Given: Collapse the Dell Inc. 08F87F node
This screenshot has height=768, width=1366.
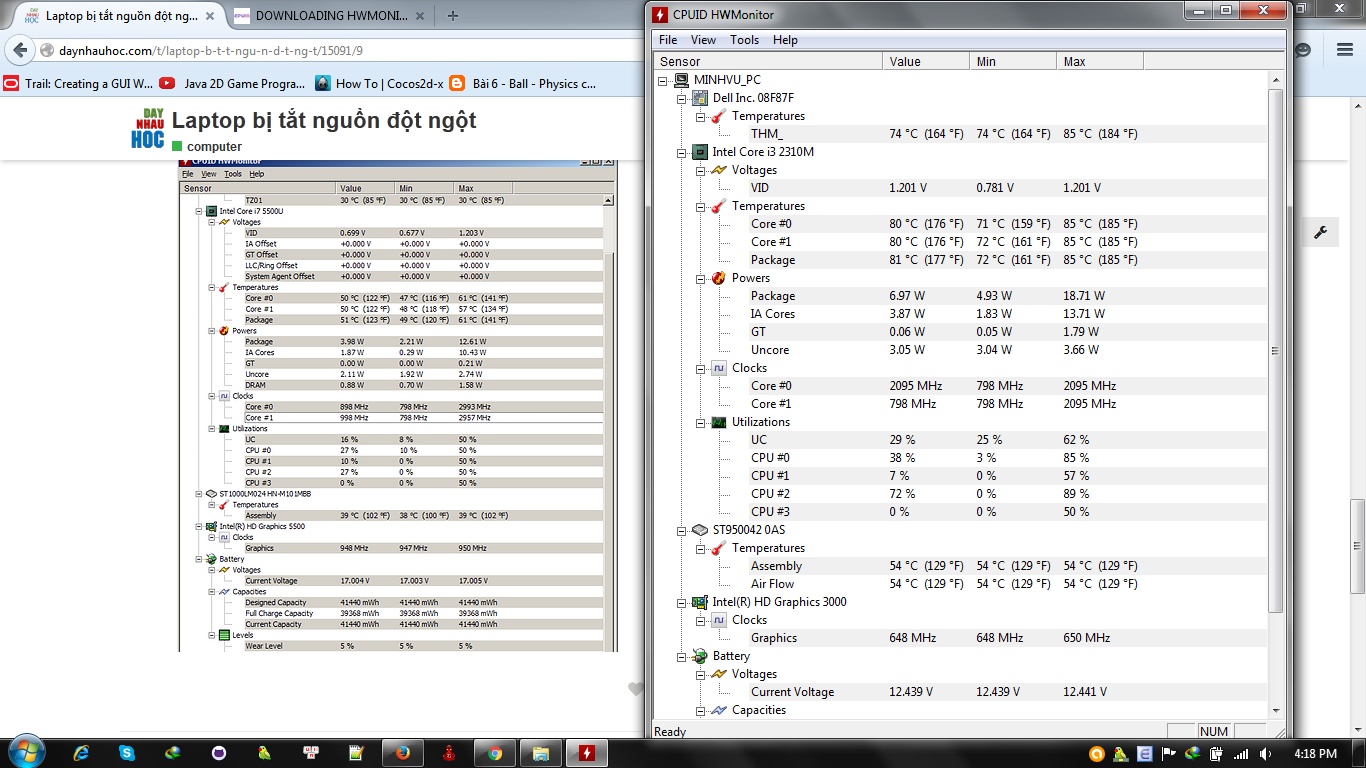Looking at the screenshot, I should click(x=682, y=98).
